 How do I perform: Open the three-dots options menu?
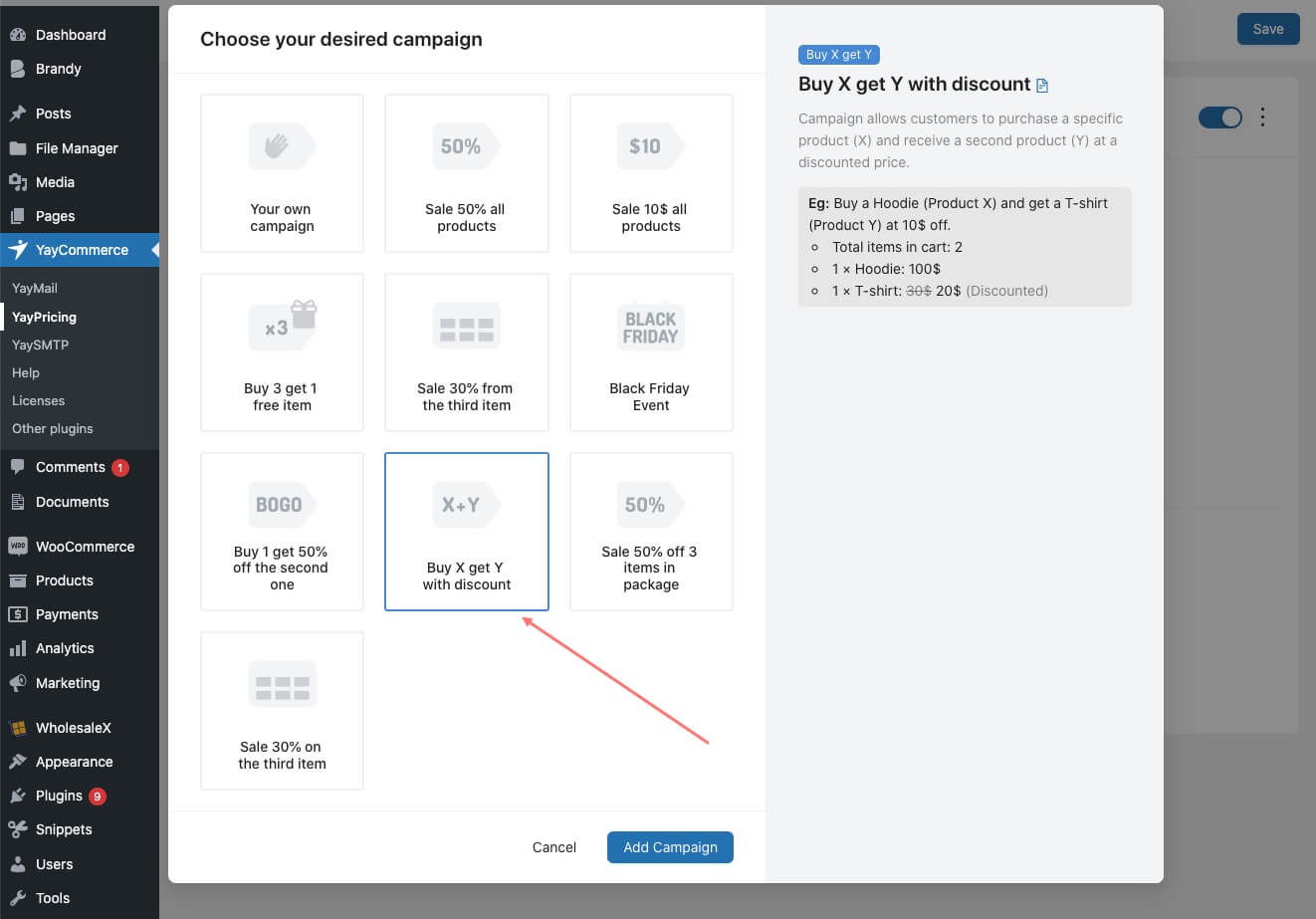click(x=1262, y=117)
